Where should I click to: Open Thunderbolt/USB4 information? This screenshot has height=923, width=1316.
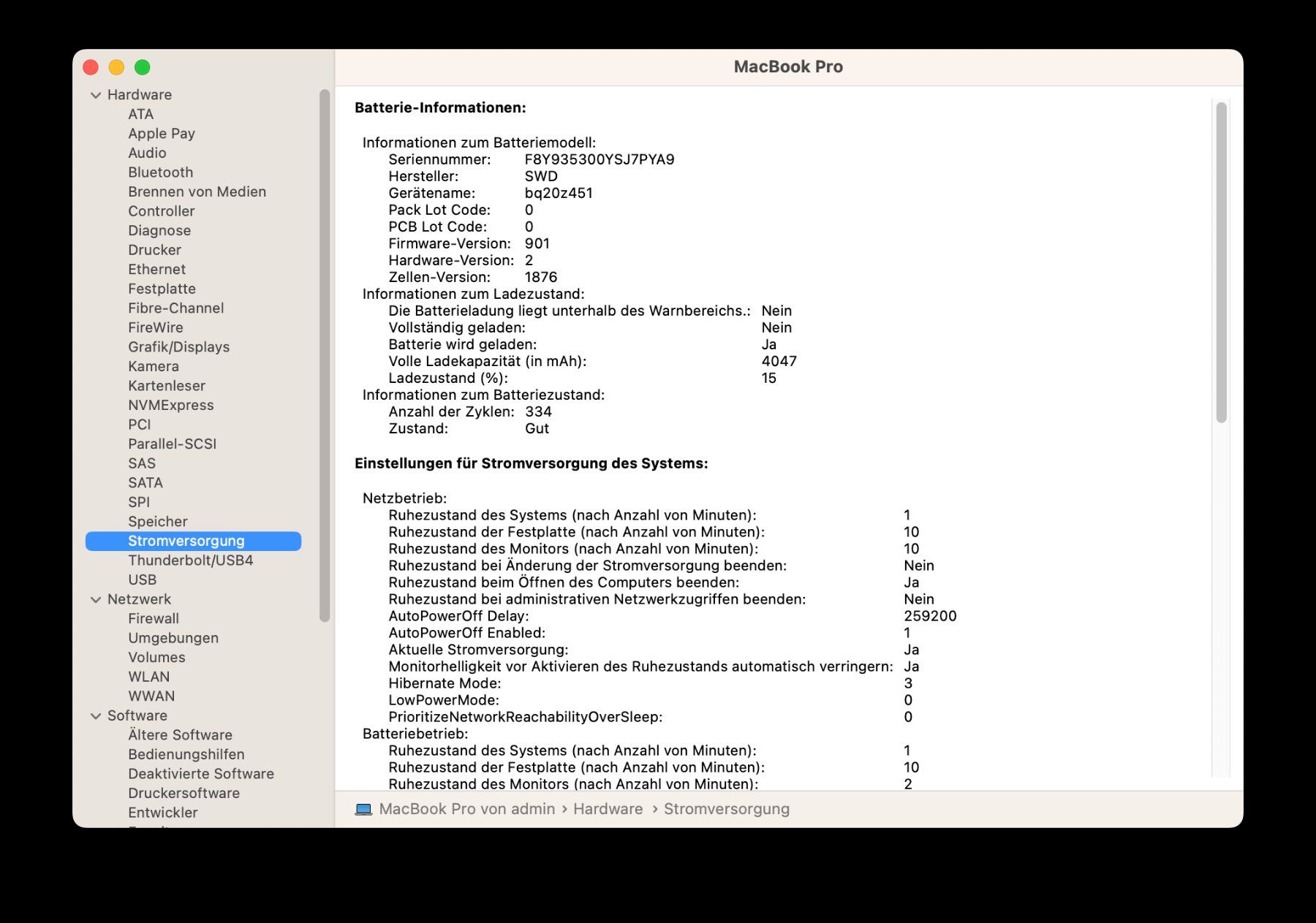click(191, 560)
